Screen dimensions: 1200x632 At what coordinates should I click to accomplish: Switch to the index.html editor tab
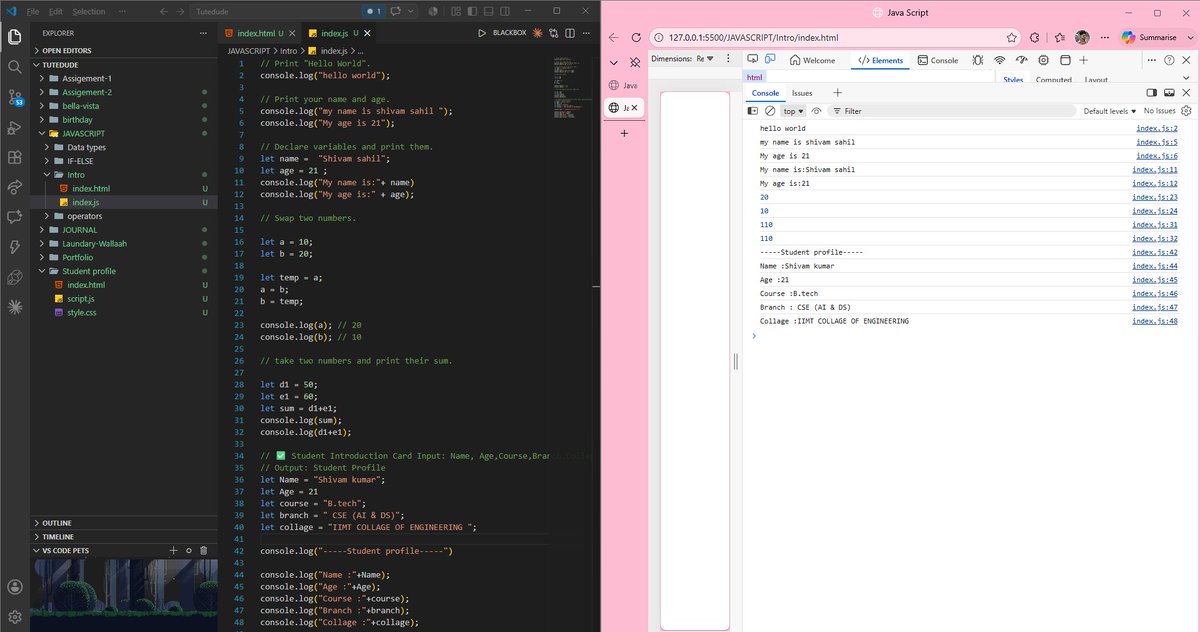258,33
